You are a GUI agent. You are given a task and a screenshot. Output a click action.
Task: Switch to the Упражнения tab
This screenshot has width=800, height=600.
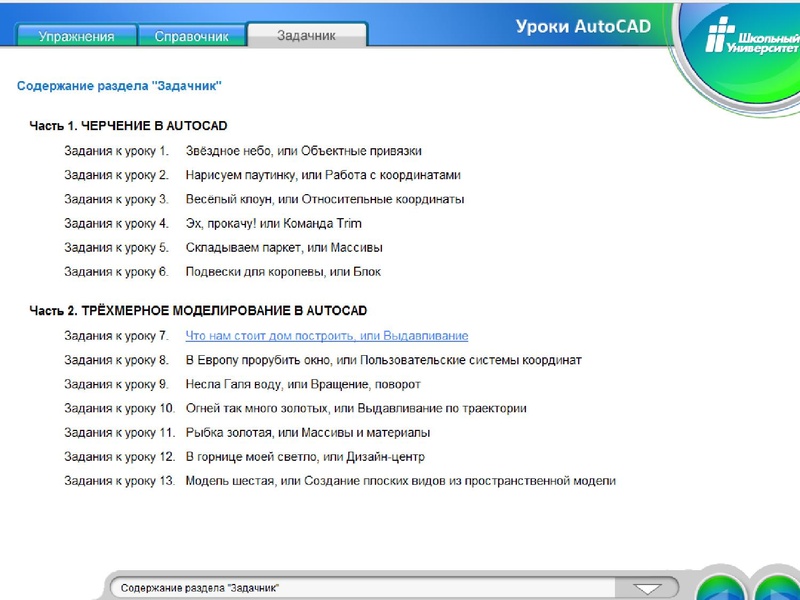[76, 36]
